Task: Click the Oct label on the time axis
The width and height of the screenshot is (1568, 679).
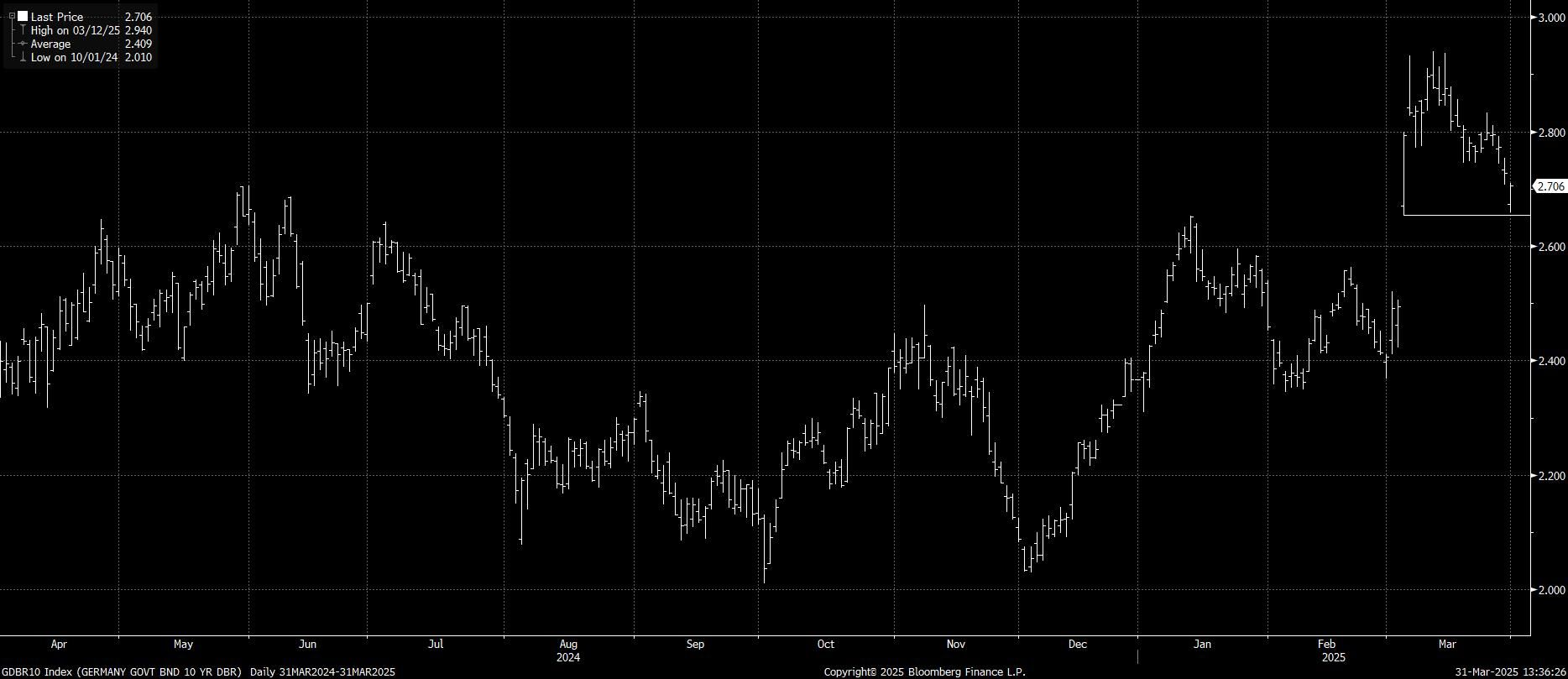Action: [826, 645]
